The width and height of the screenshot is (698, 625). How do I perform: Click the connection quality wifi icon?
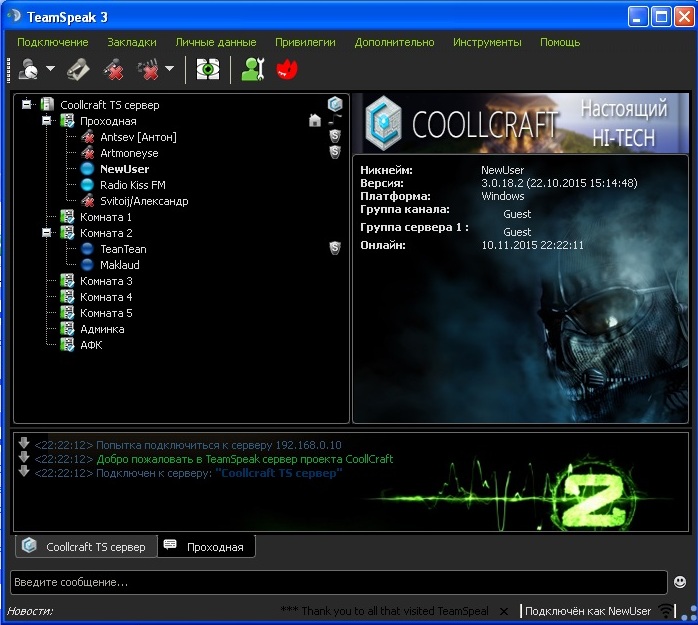click(x=666, y=611)
